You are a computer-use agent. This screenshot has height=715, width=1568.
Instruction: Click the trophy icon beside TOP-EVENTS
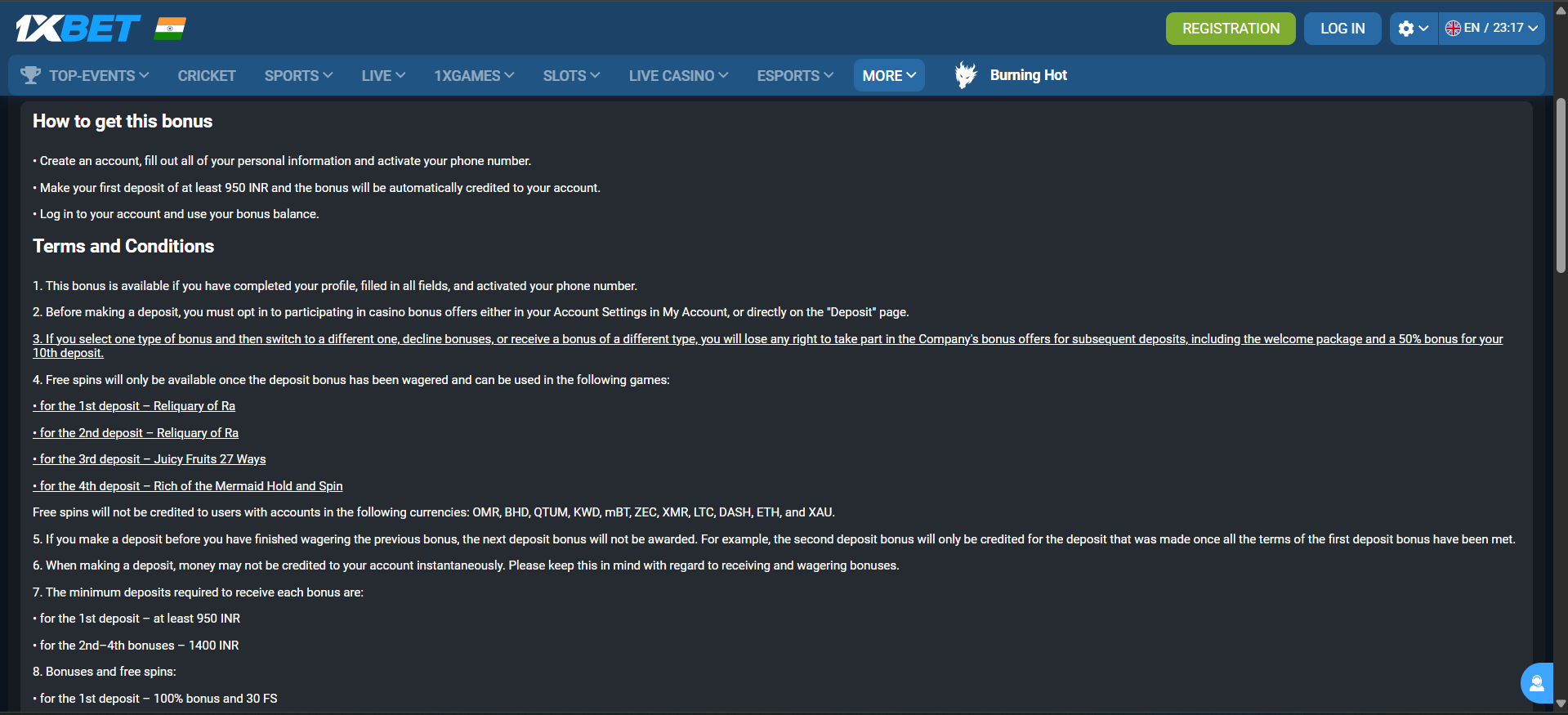click(31, 74)
